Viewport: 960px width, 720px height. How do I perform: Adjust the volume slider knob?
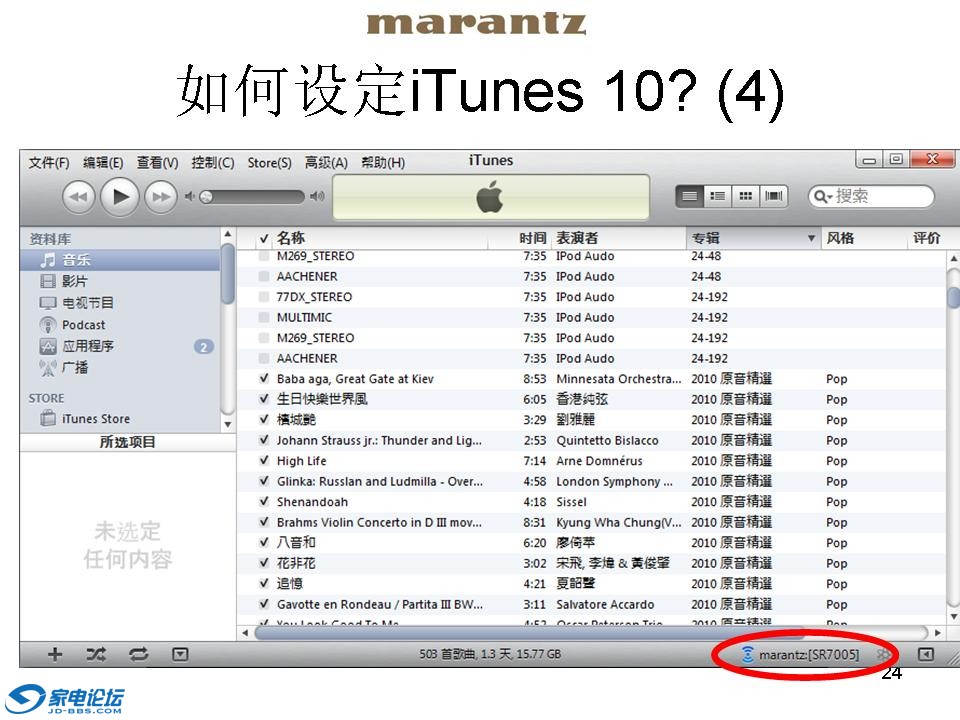(x=206, y=197)
